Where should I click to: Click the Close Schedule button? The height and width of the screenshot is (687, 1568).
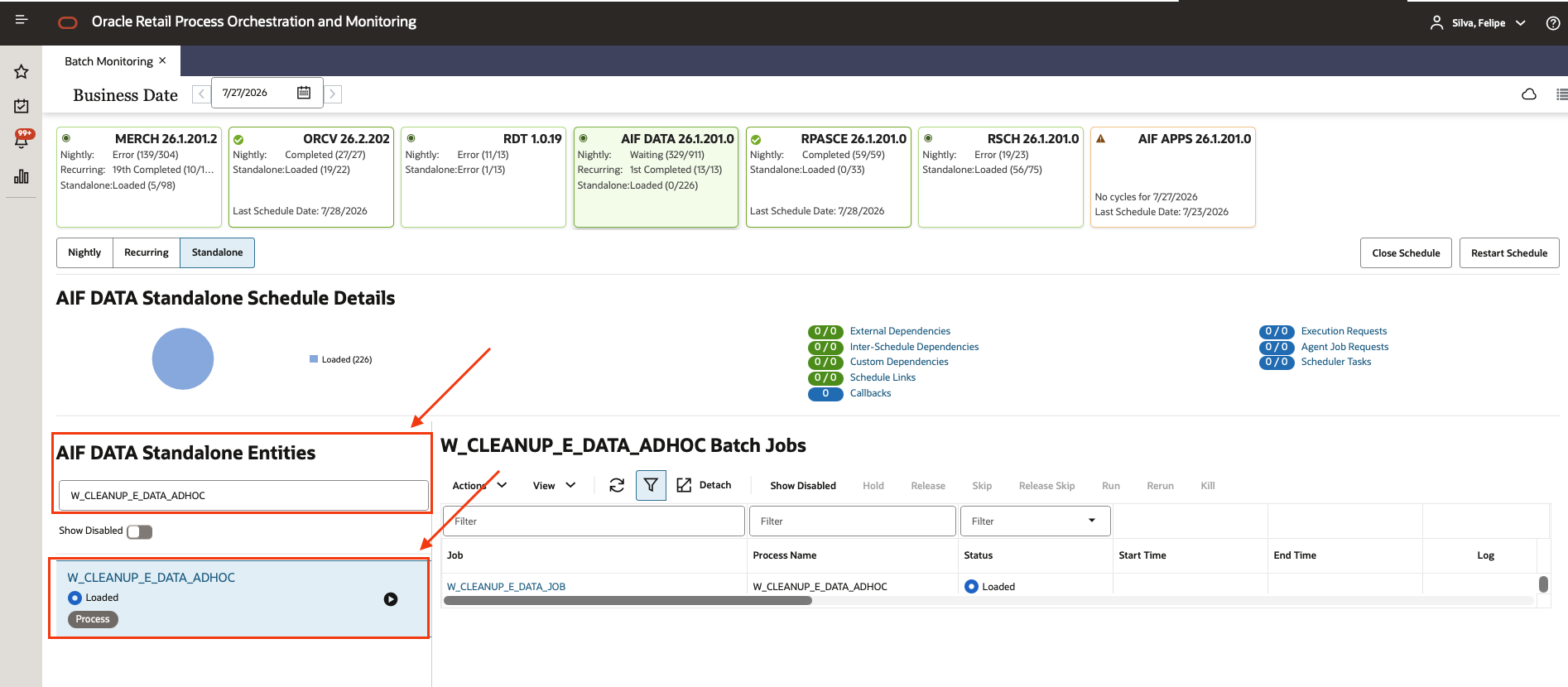tap(1406, 253)
